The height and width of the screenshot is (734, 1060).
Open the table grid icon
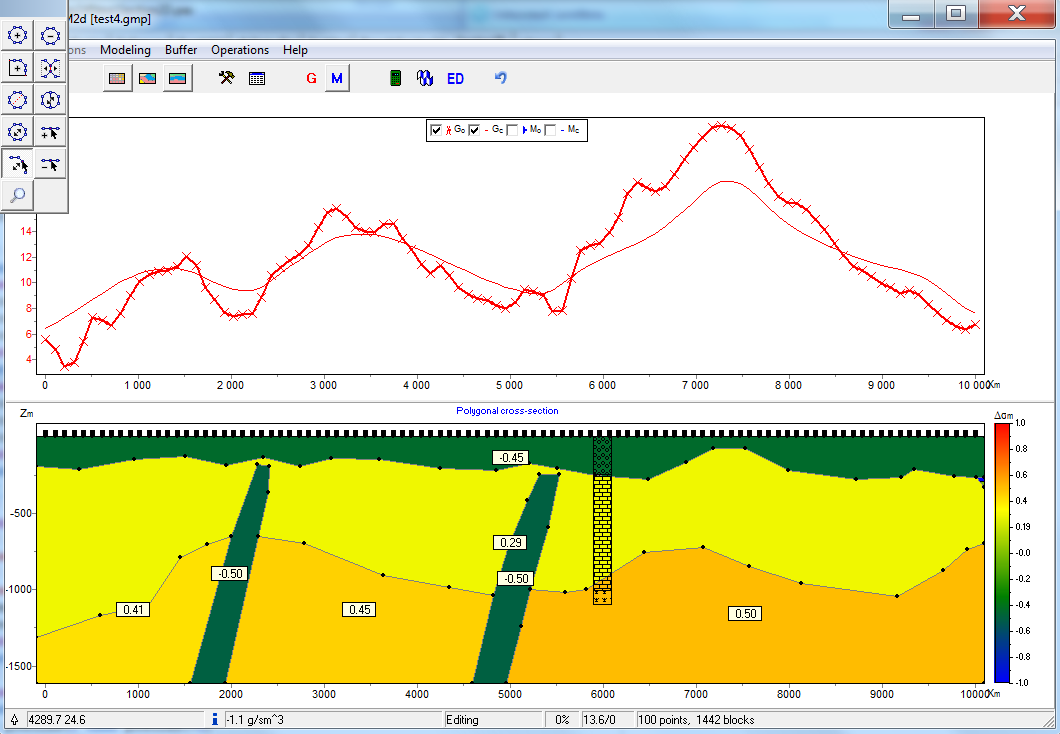257,78
